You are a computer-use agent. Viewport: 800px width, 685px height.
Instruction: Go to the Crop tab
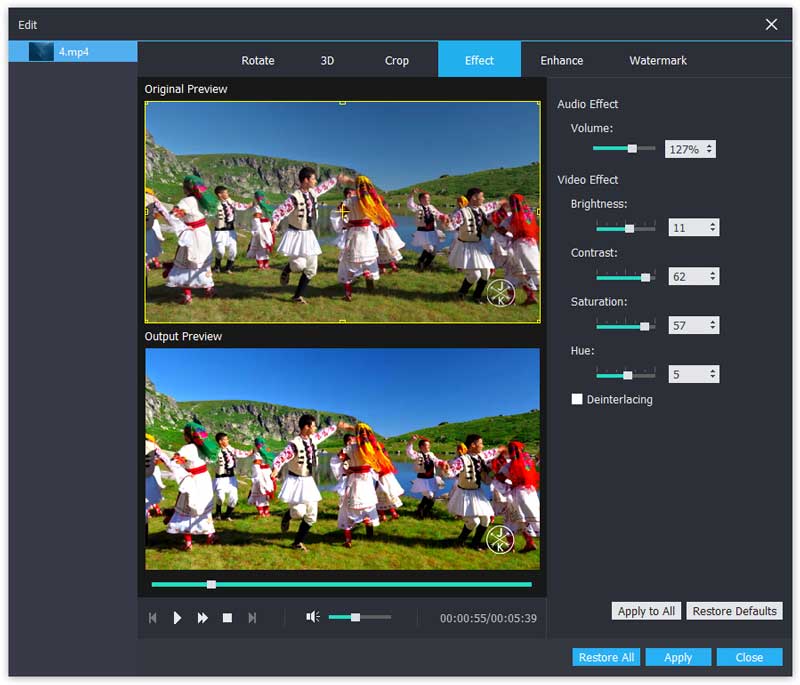pos(397,60)
